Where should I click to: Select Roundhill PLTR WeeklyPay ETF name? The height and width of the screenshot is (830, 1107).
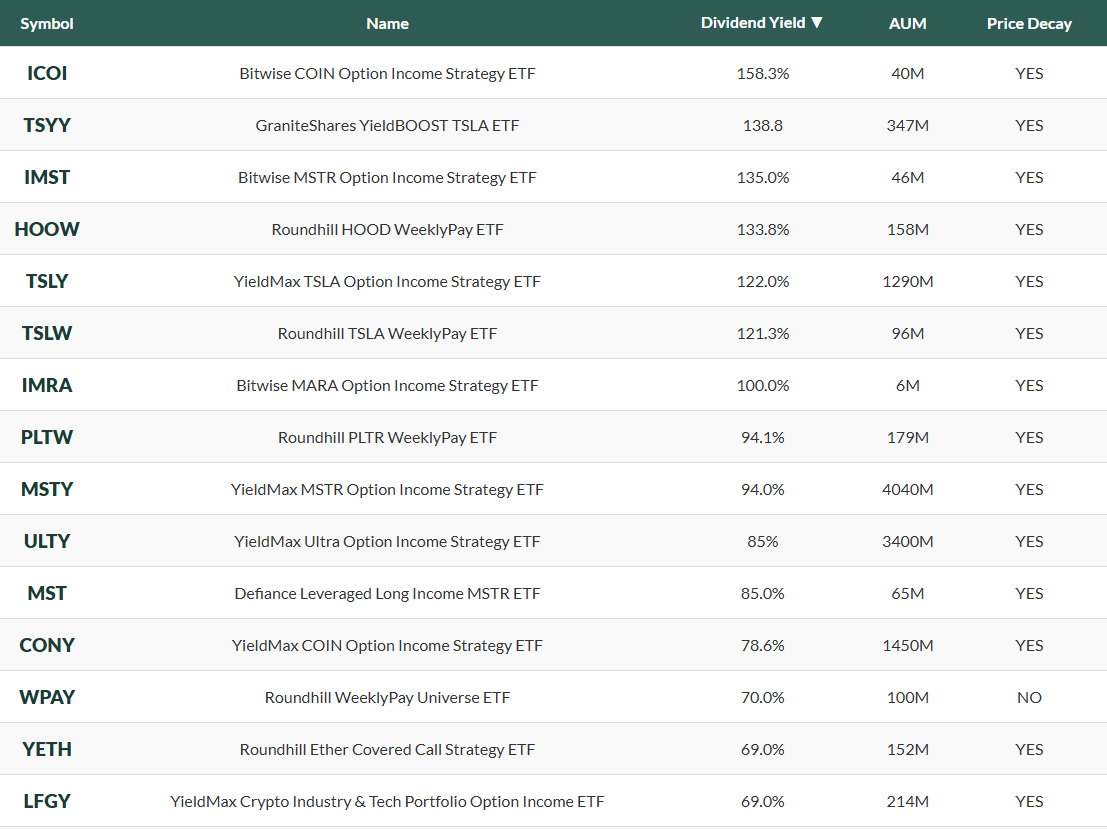coord(387,438)
